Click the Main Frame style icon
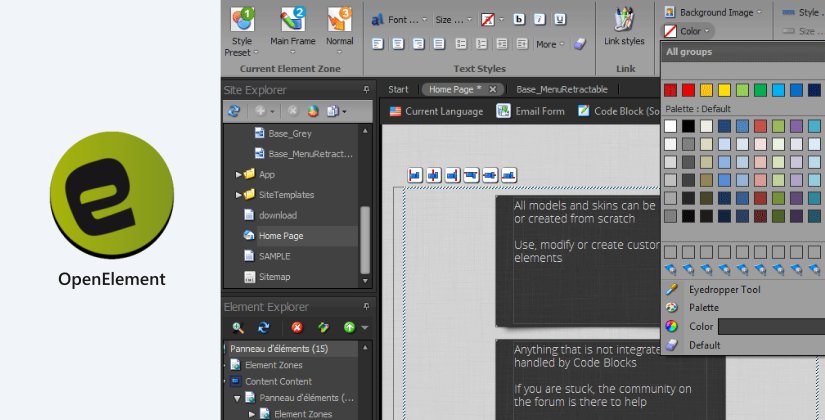 (x=292, y=19)
